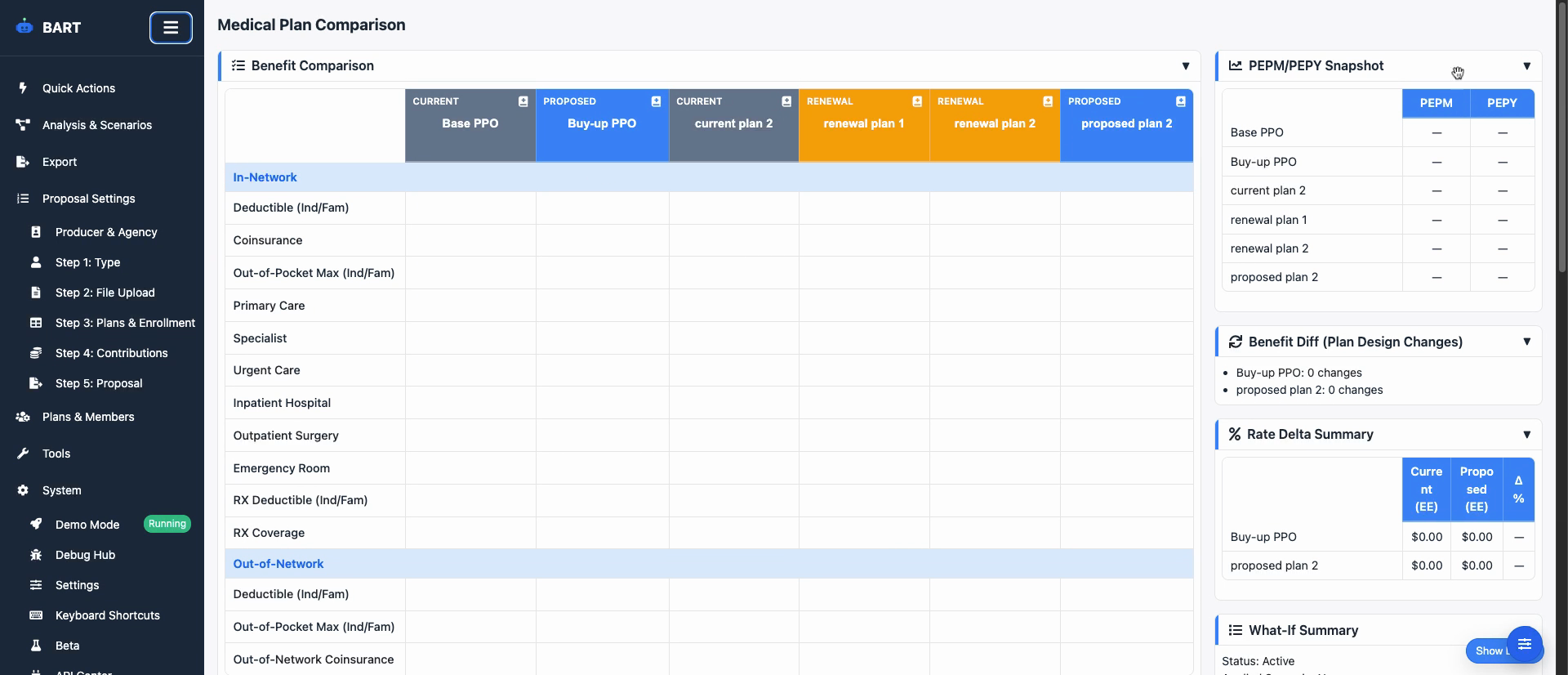Collapse the Rate Delta Summary panel
The image size is (1568, 675).
coord(1526,435)
